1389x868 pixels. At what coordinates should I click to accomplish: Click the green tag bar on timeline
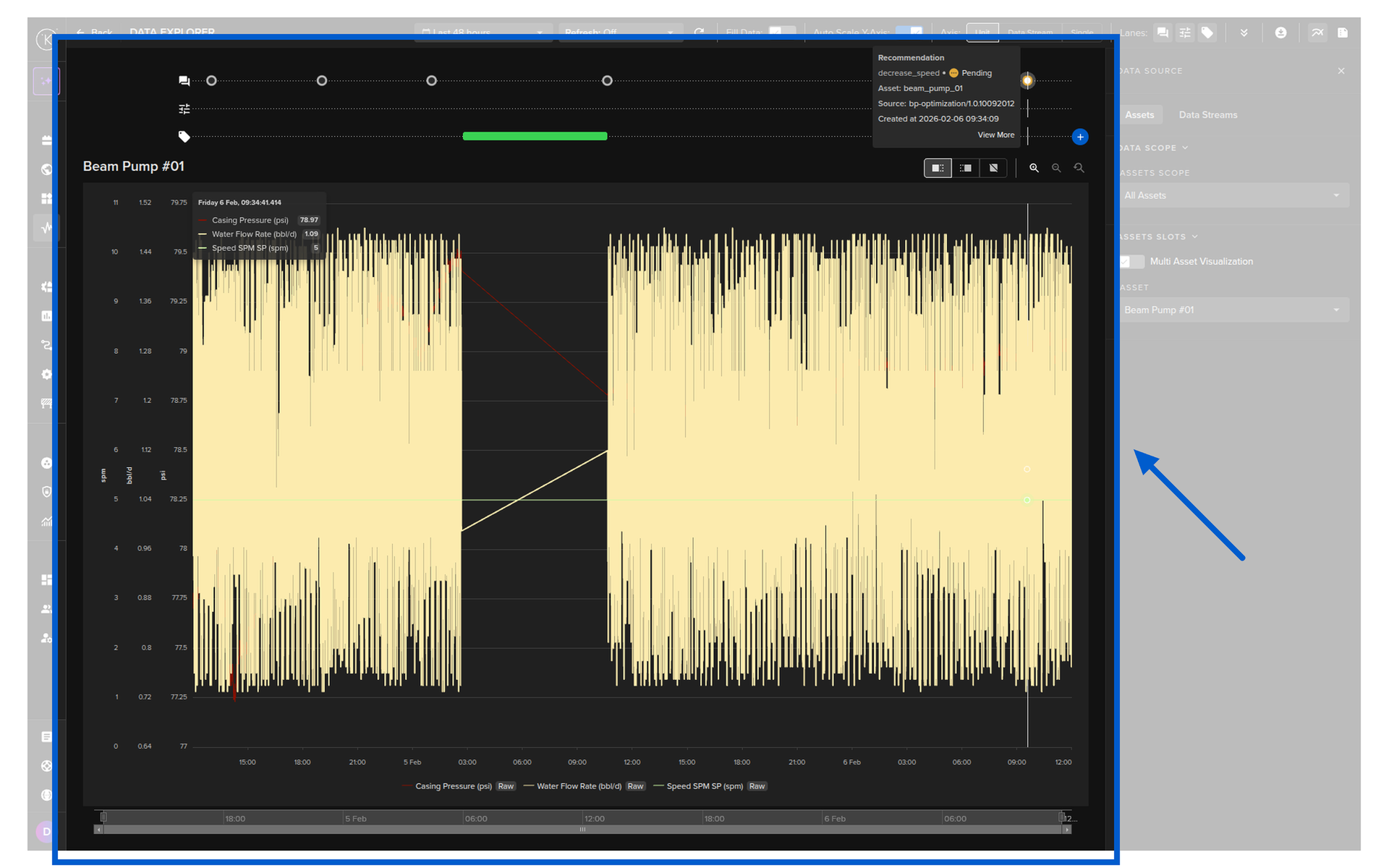click(x=535, y=136)
